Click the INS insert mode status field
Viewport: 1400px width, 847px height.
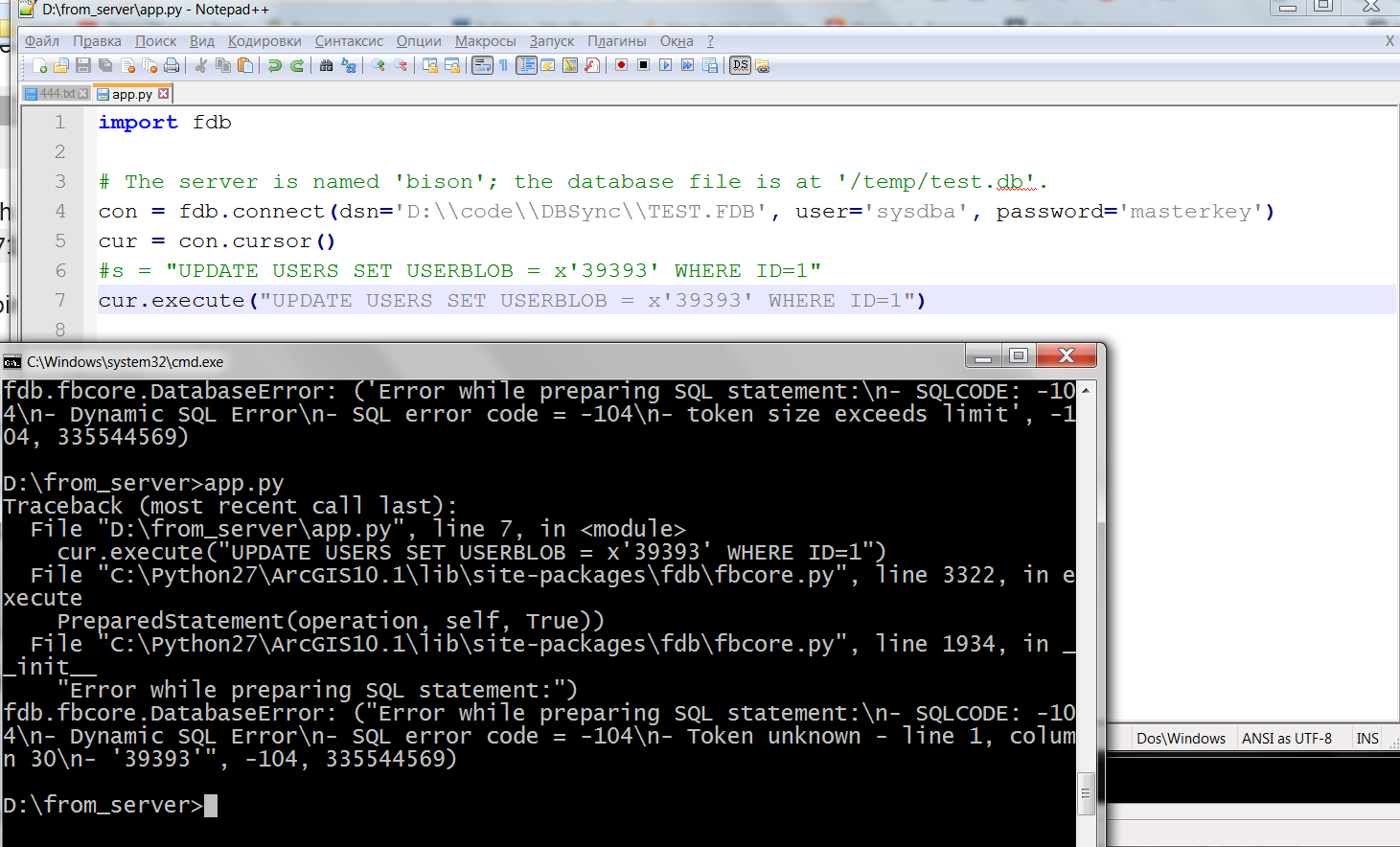[x=1367, y=738]
